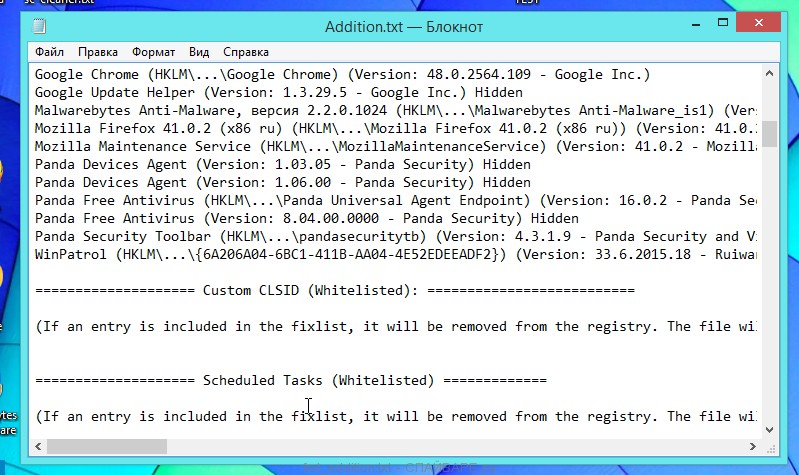
Task: Close the Addition.txt Notepad window
Action: (x=759, y=22)
